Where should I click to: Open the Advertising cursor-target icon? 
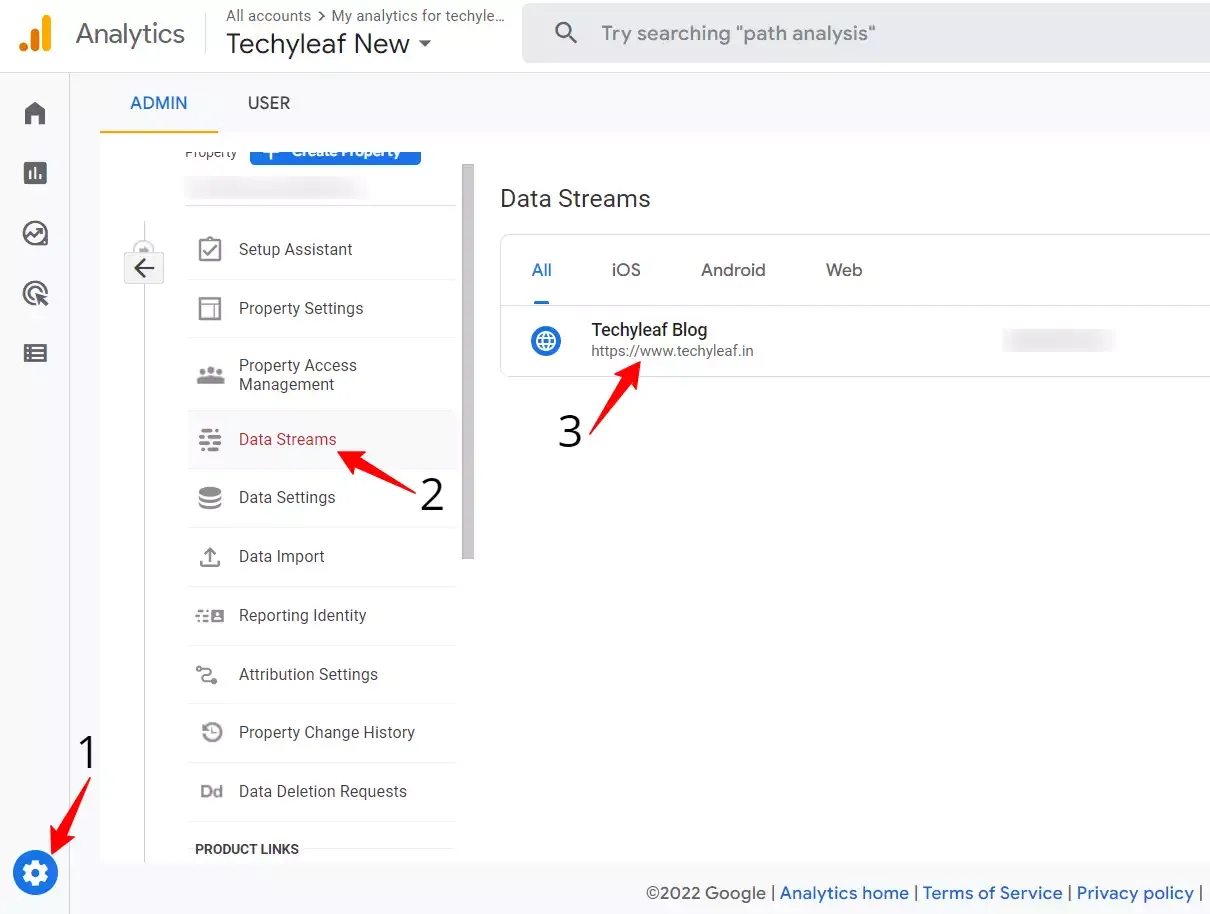pyautogui.click(x=35, y=293)
